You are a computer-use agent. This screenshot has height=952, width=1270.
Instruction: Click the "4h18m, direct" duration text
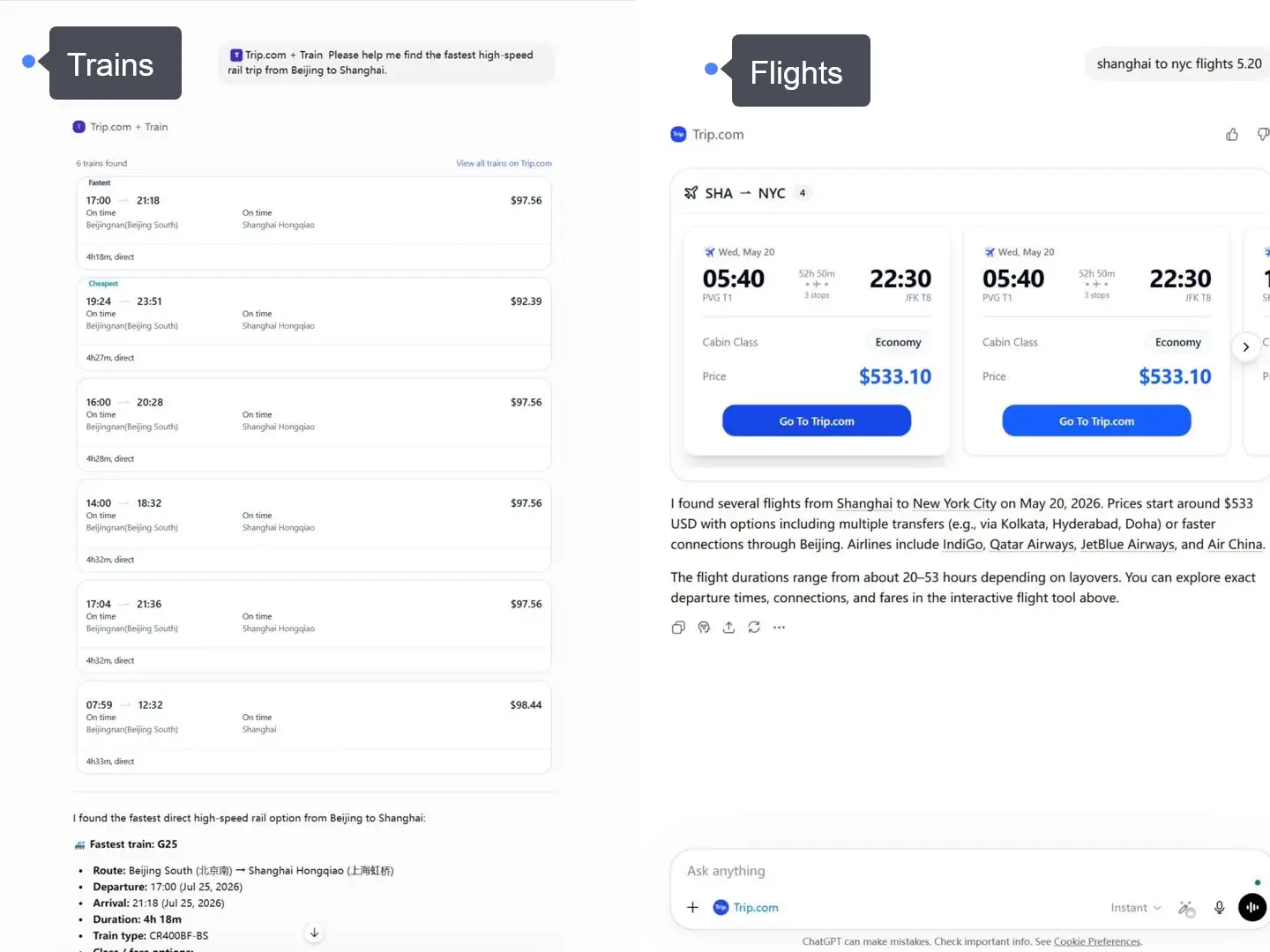tap(110, 257)
